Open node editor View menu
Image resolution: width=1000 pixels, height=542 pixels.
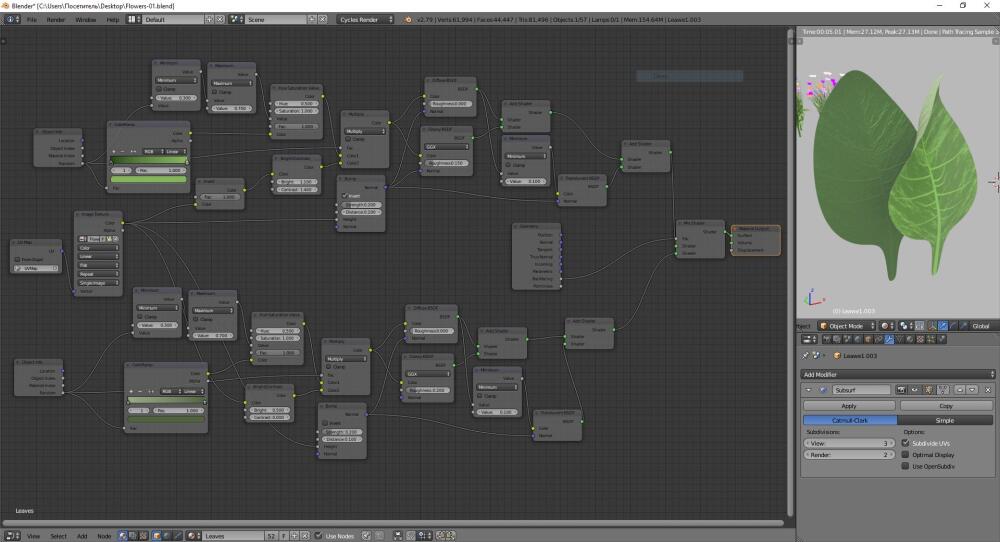[33, 536]
